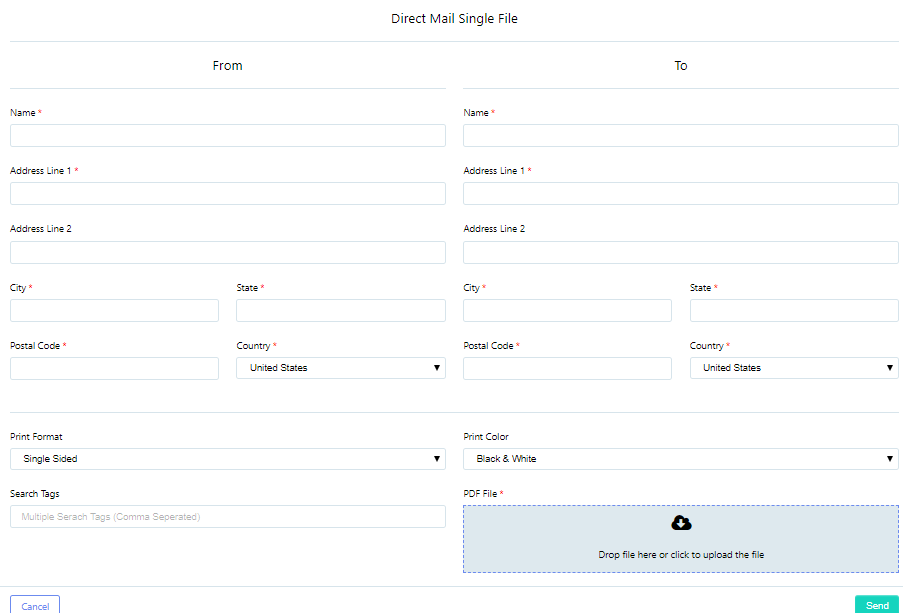Click the From Address Line 2 field

point(227,252)
